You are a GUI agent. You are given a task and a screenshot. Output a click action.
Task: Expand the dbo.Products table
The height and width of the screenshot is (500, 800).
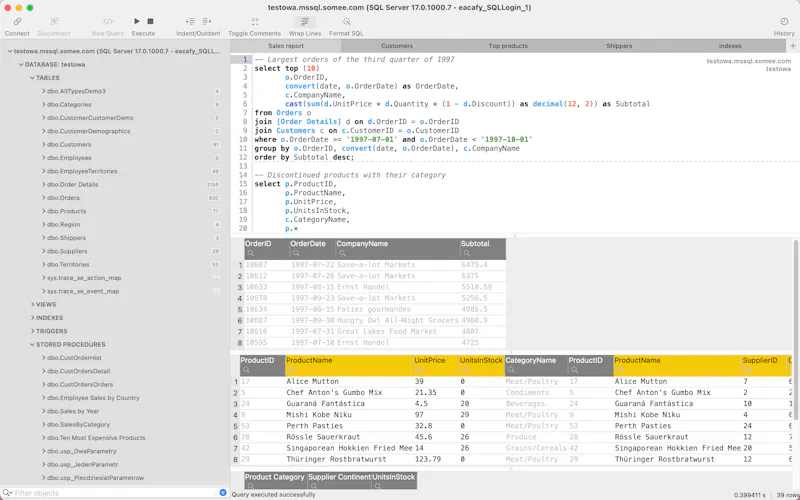click(44, 211)
